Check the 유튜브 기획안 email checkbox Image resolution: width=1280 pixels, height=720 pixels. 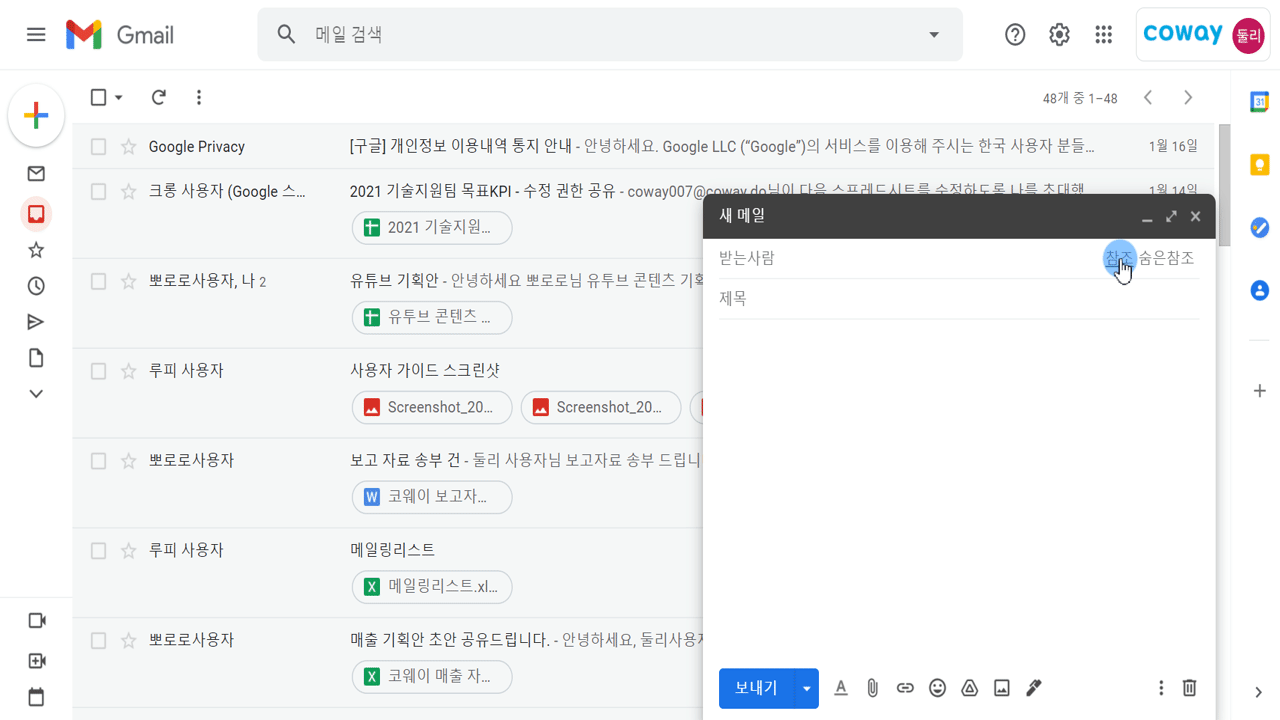[98, 282]
